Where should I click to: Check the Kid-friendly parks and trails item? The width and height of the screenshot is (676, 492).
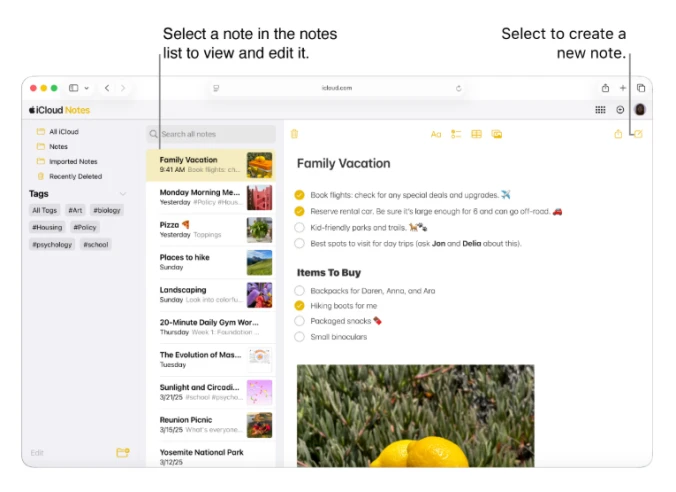[x=299, y=227]
